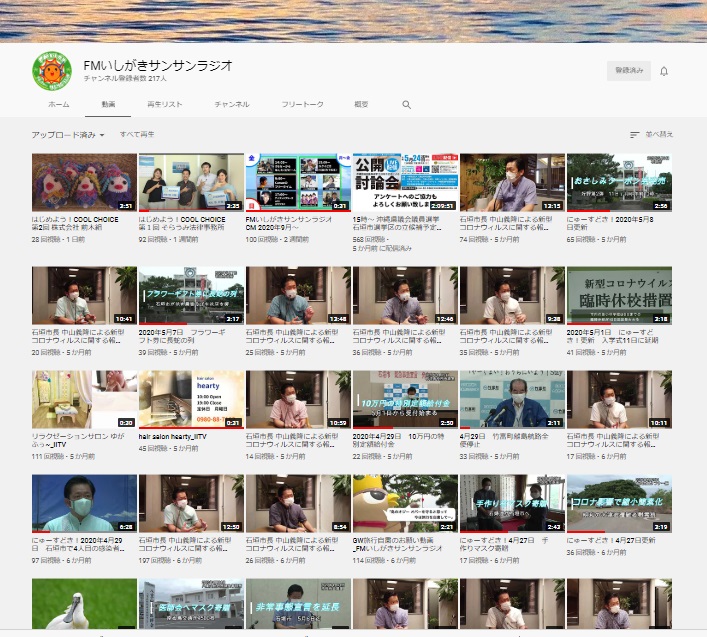Click the hair salon hearty video thumbnail
Screen dimensions: 707x637
click(190, 399)
